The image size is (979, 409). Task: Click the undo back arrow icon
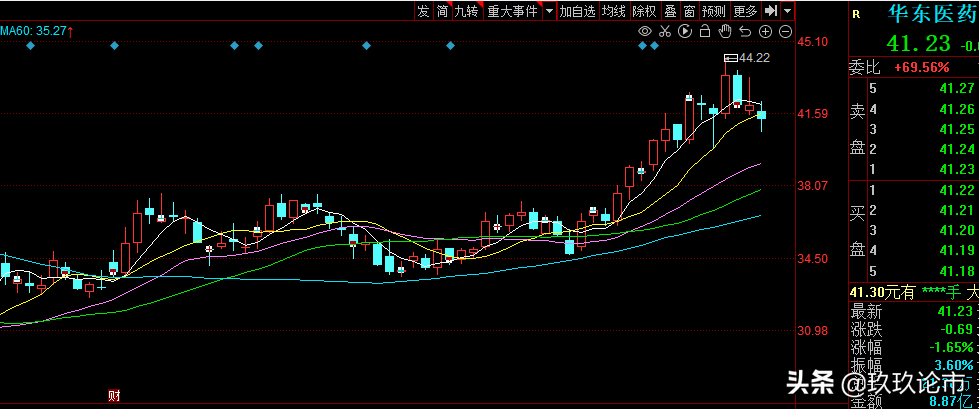(745, 31)
